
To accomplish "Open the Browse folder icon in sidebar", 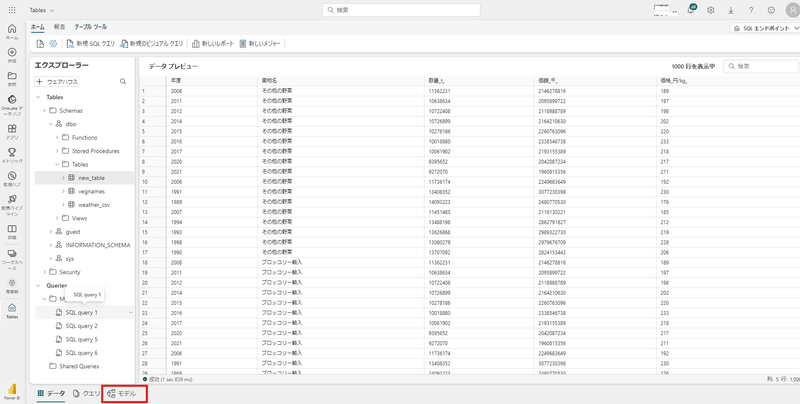I will pyautogui.click(x=12, y=78).
